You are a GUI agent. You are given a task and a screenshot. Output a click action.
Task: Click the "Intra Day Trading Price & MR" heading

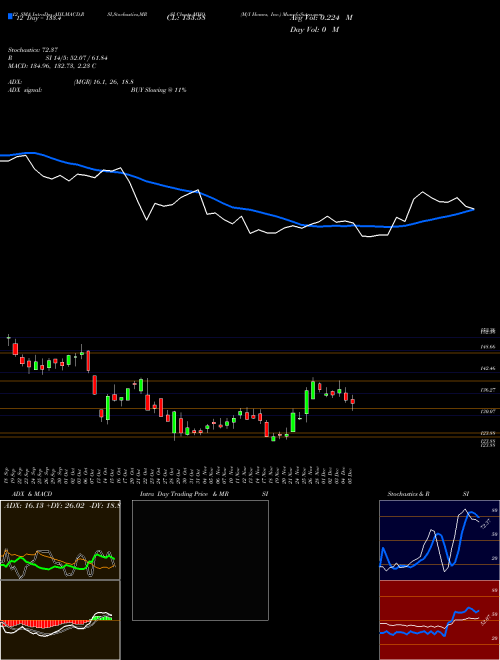[x=184, y=494]
